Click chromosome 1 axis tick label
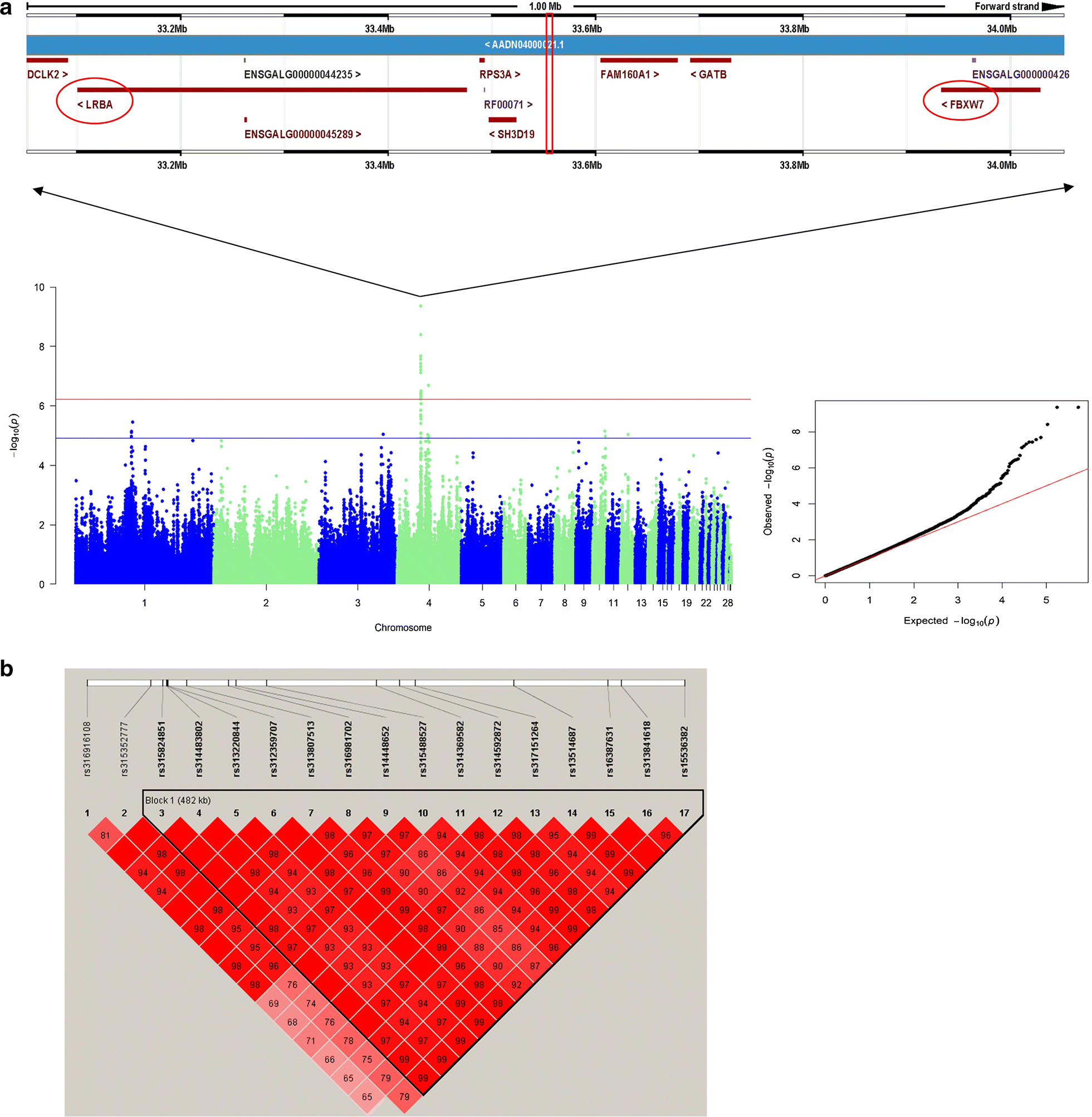This screenshot has height=1117, width=1092. pyautogui.click(x=145, y=602)
